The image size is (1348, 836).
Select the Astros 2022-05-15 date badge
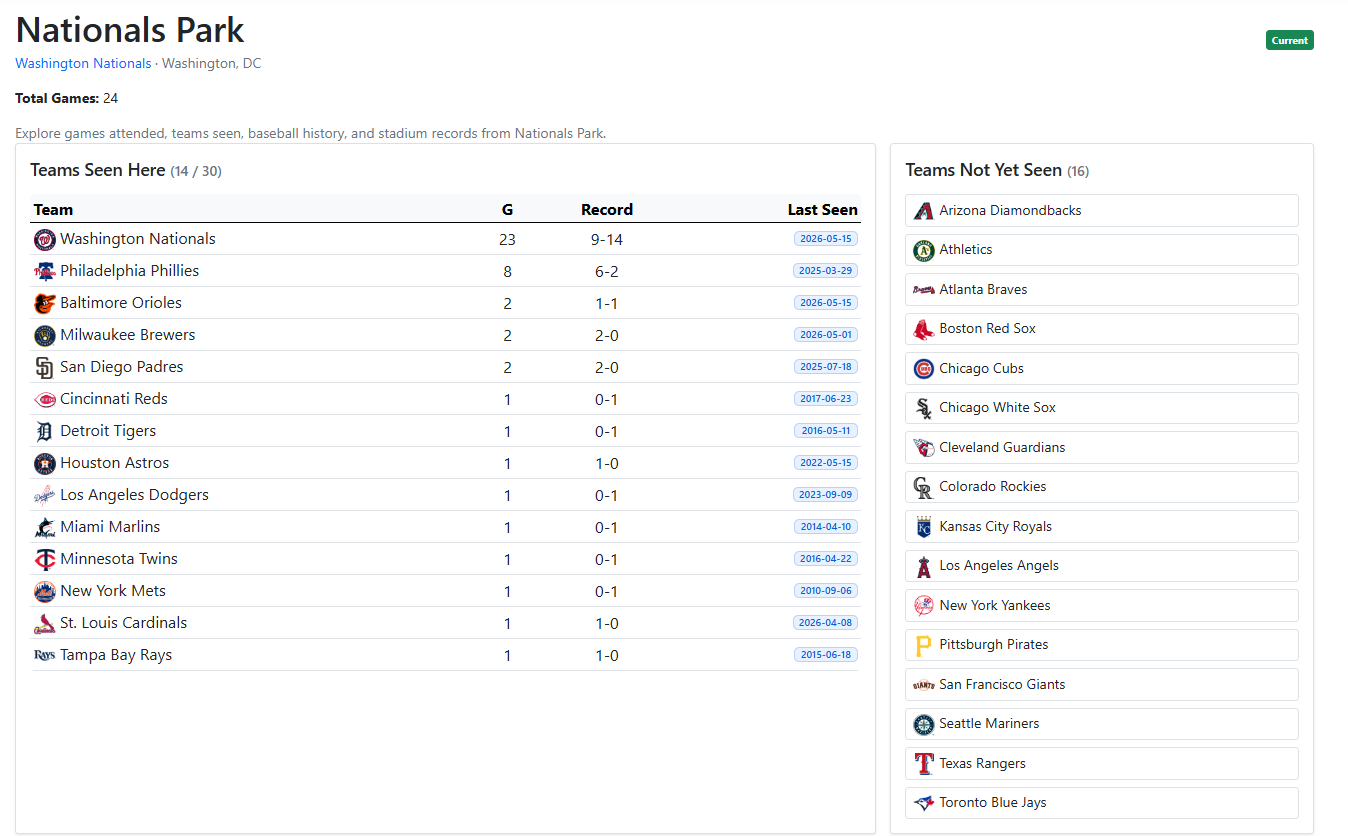coord(826,463)
